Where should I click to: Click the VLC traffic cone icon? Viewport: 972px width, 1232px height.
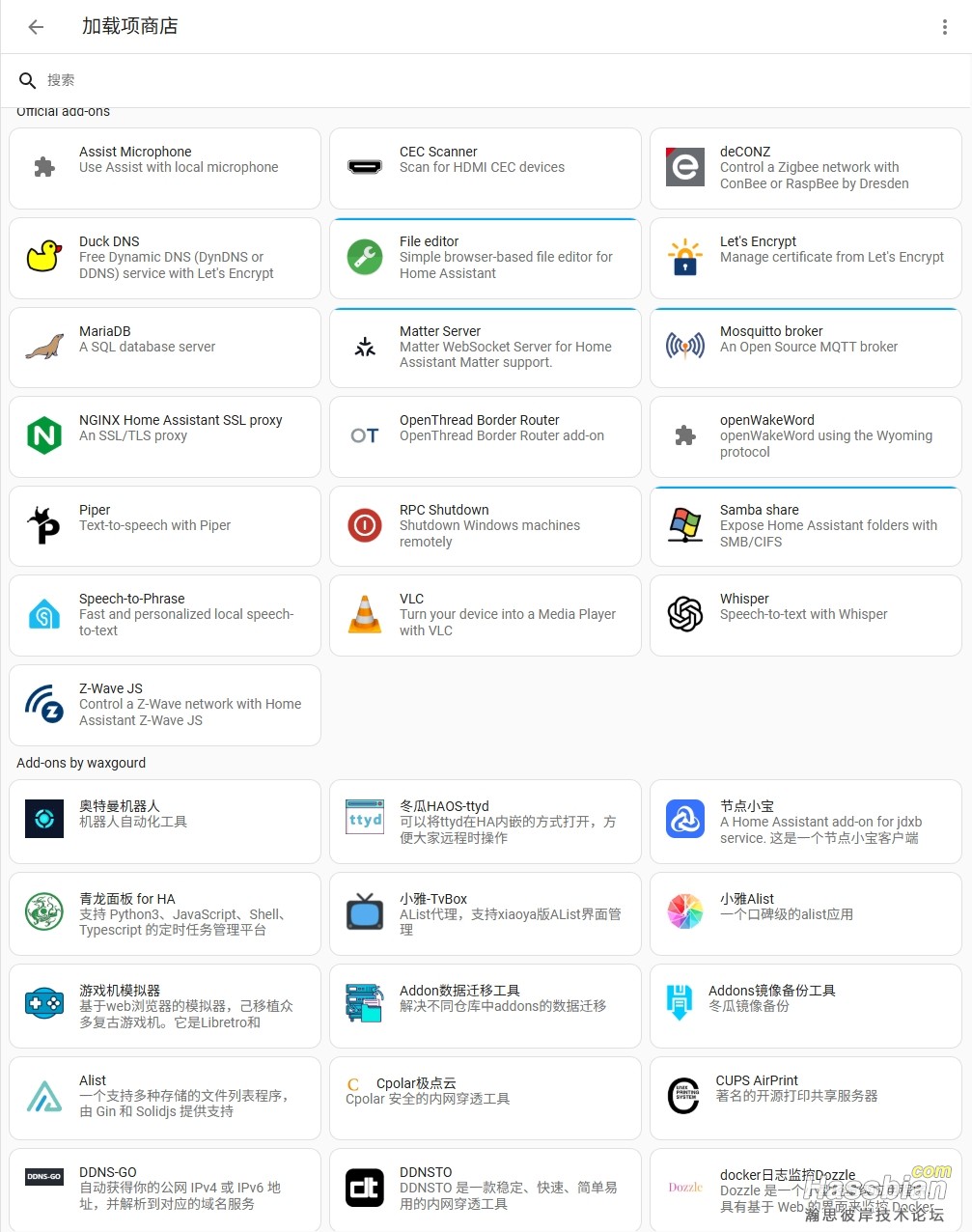click(365, 614)
